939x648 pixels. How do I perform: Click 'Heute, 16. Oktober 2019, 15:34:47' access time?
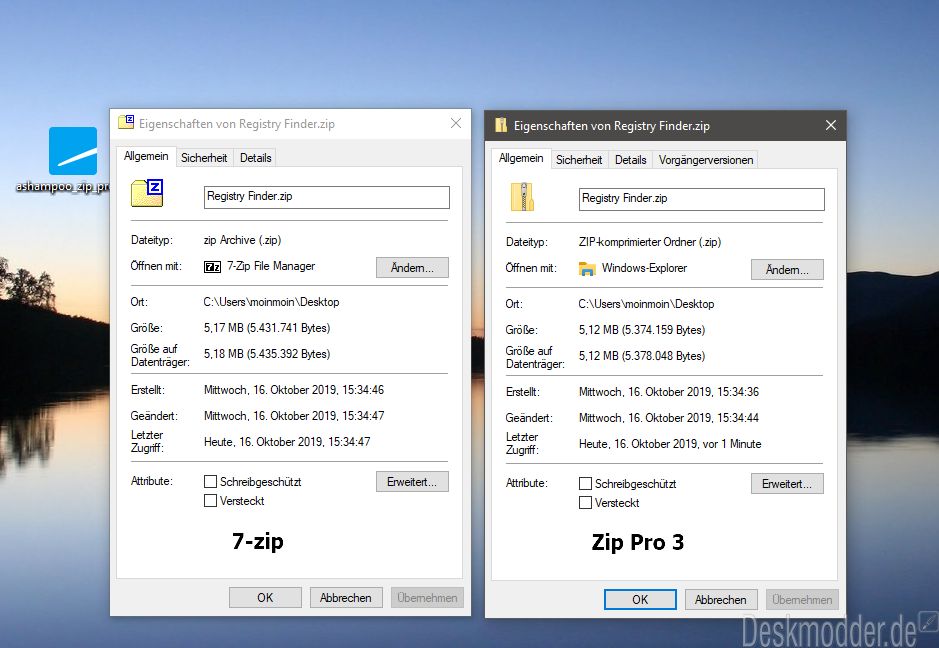click(x=287, y=442)
